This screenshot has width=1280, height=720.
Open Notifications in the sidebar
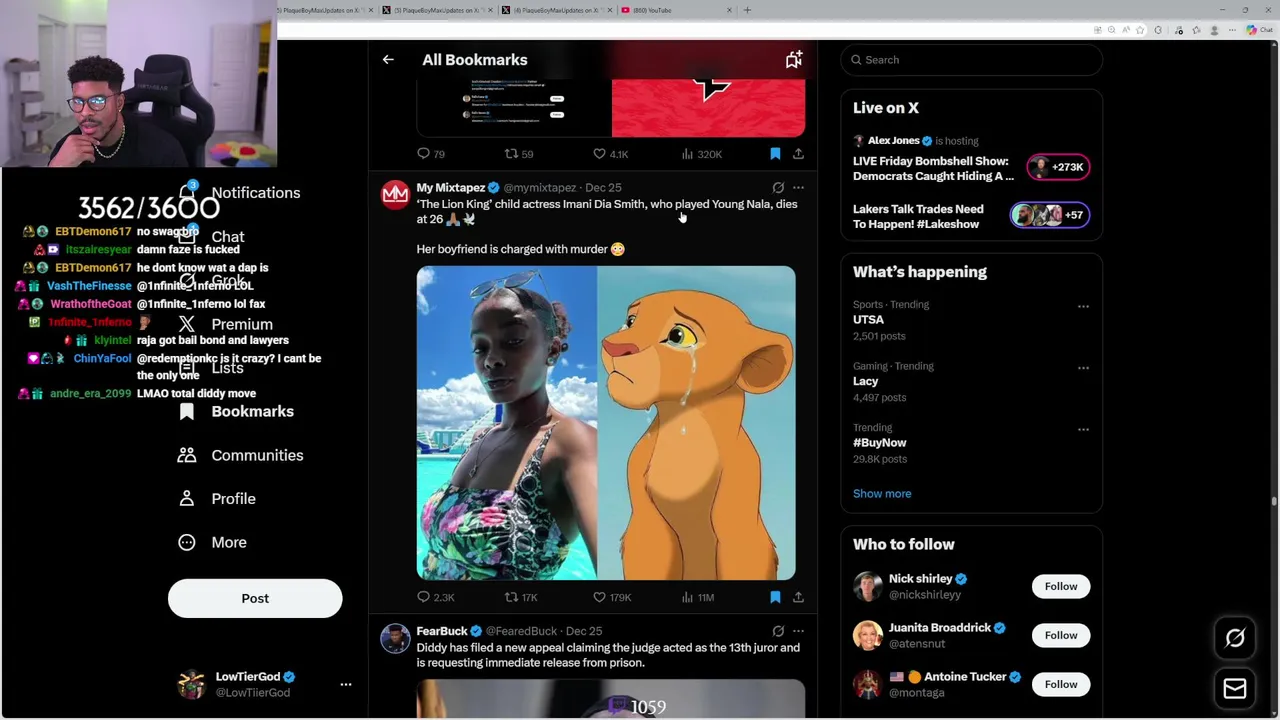(240, 192)
